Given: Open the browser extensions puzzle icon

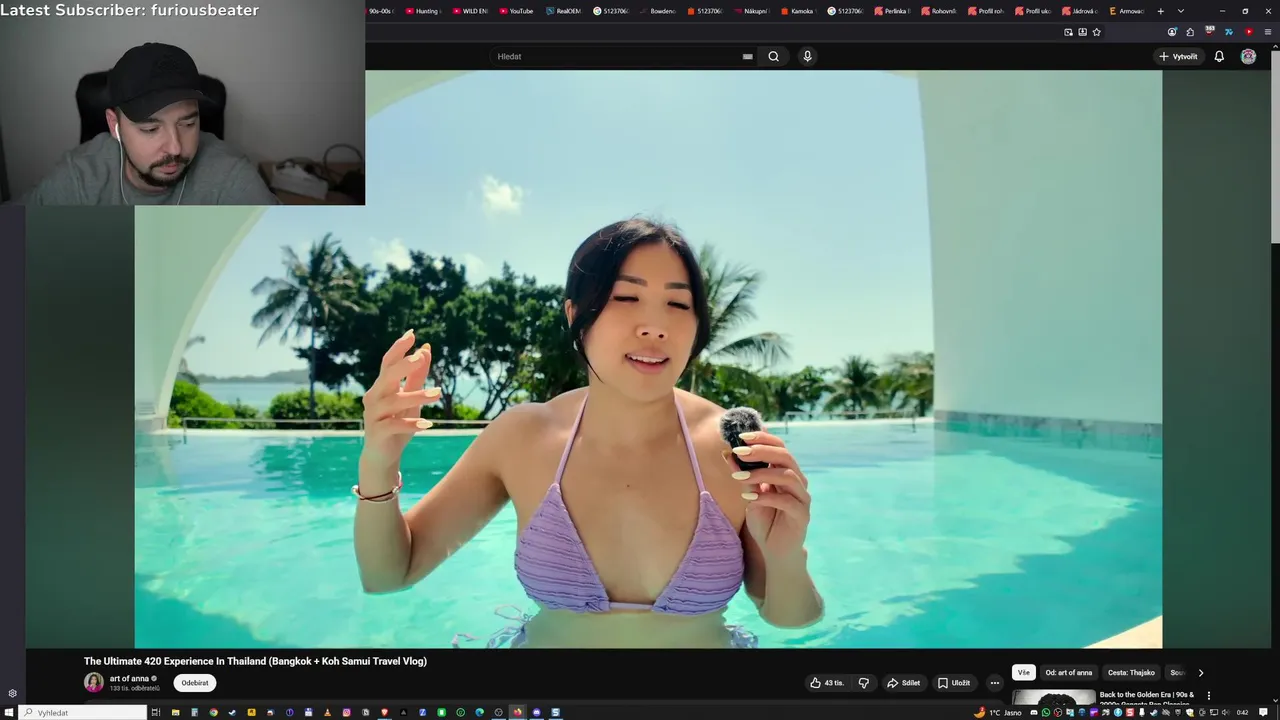Looking at the screenshot, I should (x=1190, y=32).
